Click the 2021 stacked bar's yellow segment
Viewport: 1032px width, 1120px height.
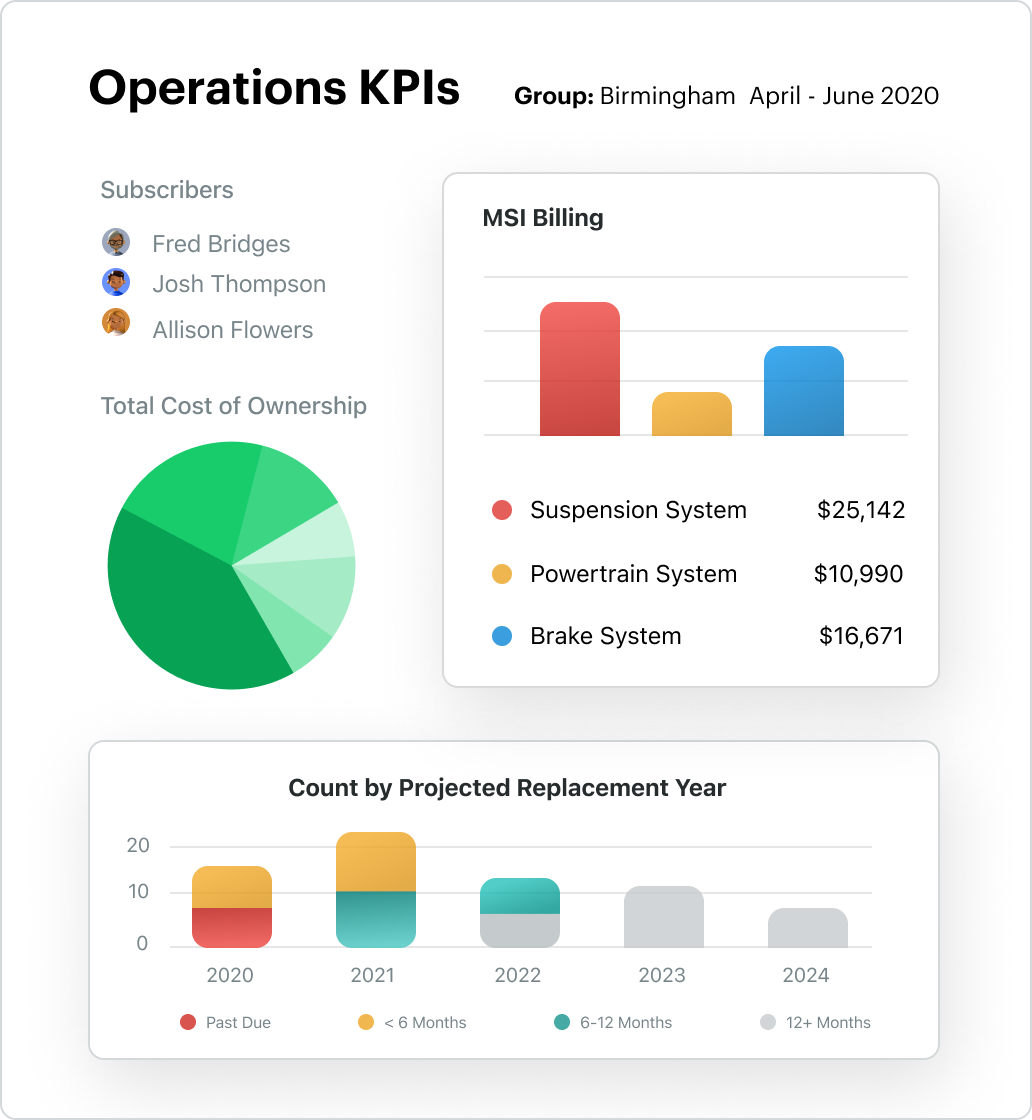(x=376, y=861)
